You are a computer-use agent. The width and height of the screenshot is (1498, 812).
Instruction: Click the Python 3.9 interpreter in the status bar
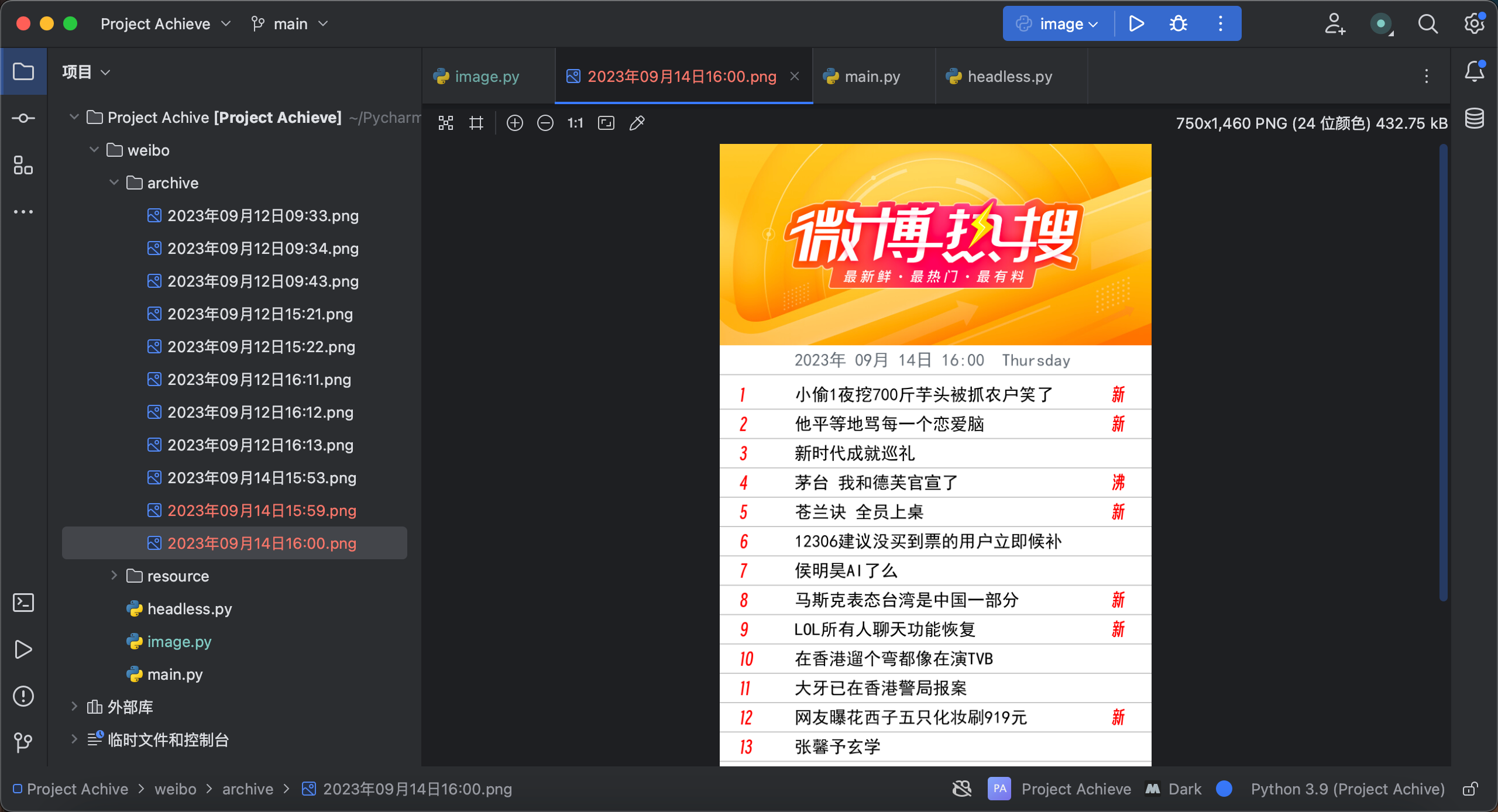[x=1347, y=789]
